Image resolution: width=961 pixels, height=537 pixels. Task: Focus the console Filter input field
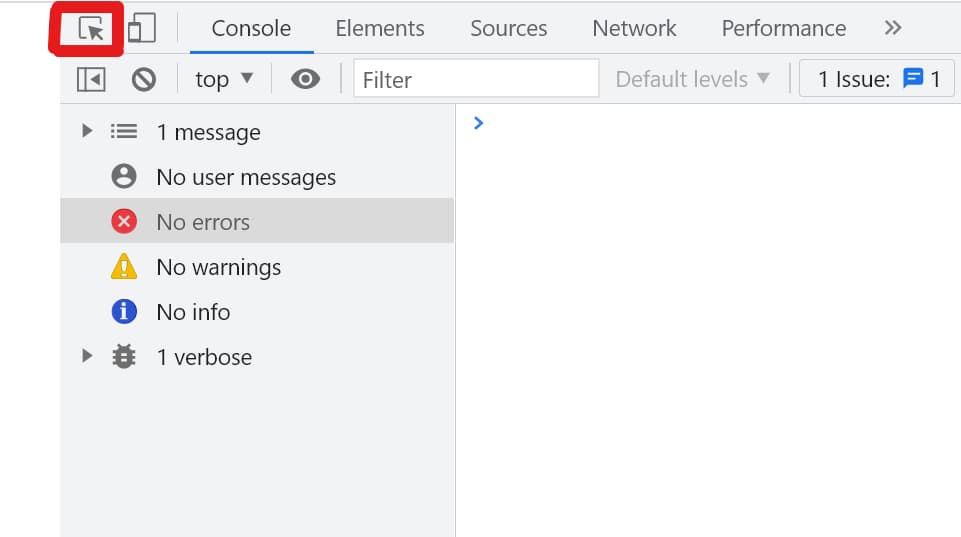[476, 78]
